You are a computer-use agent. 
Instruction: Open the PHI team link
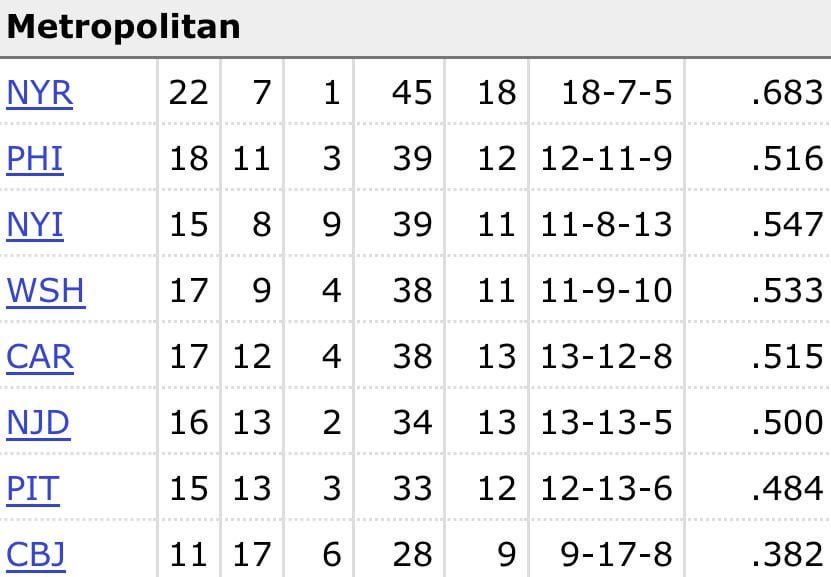[x=35, y=159]
